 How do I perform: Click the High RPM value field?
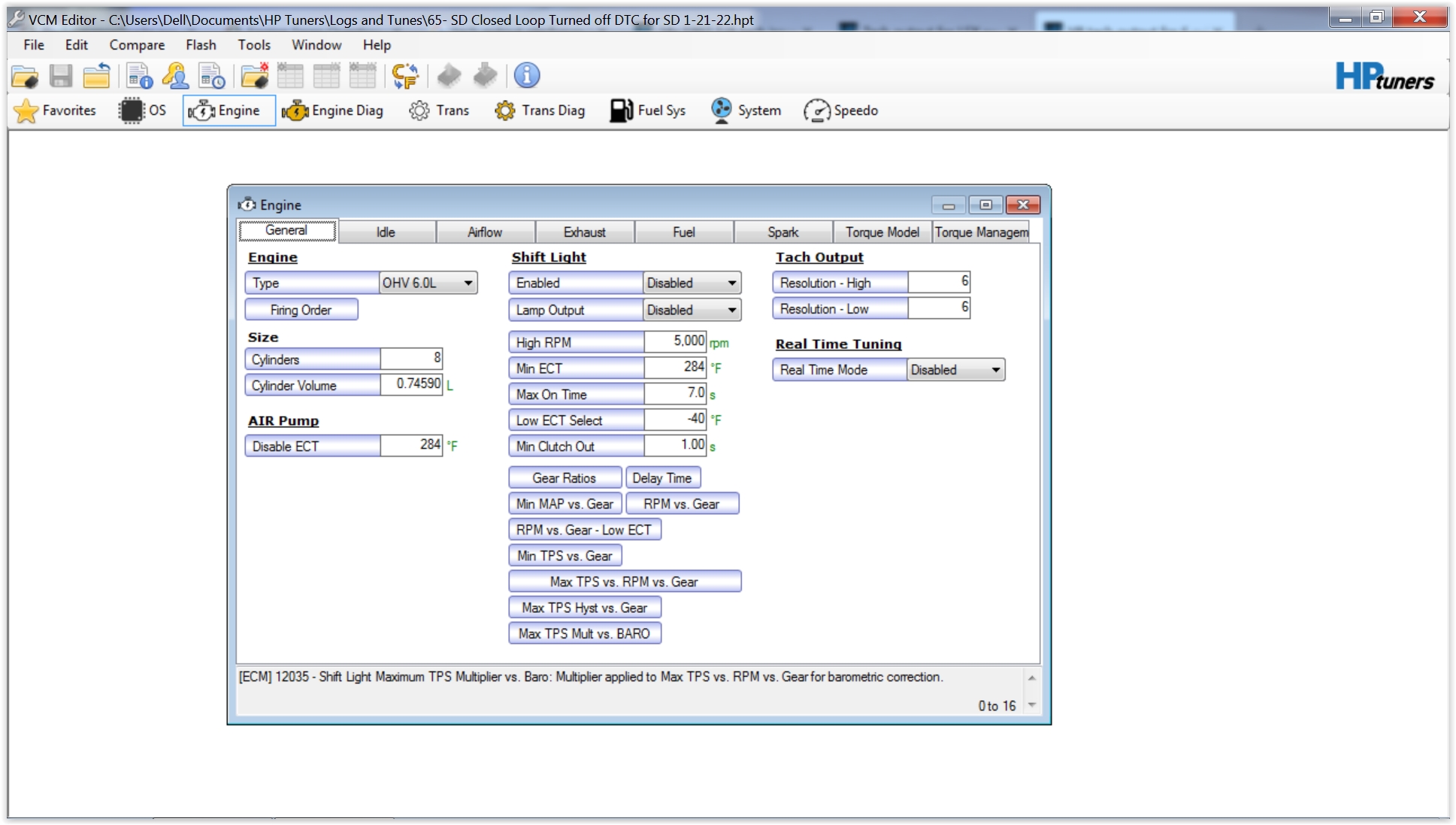(674, 342)
